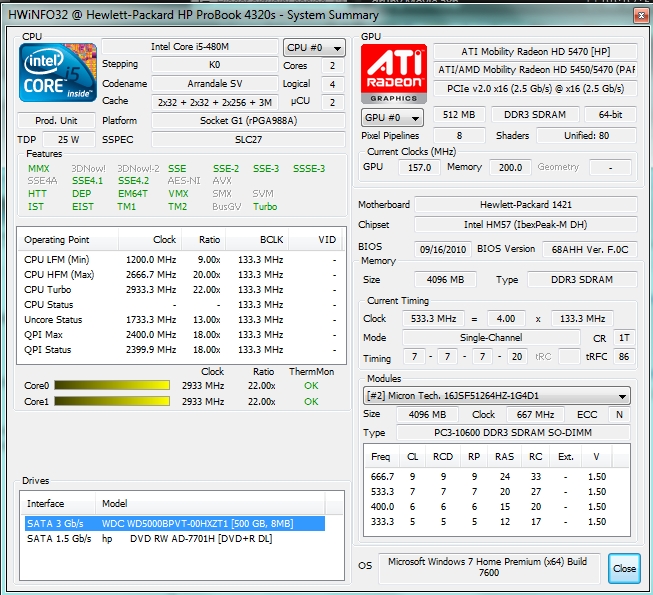Click the ATI Mobility Radeon HD 5470 [HP] field
The width and height of the screenshot is (653, 595).
(x=536, y=52)
